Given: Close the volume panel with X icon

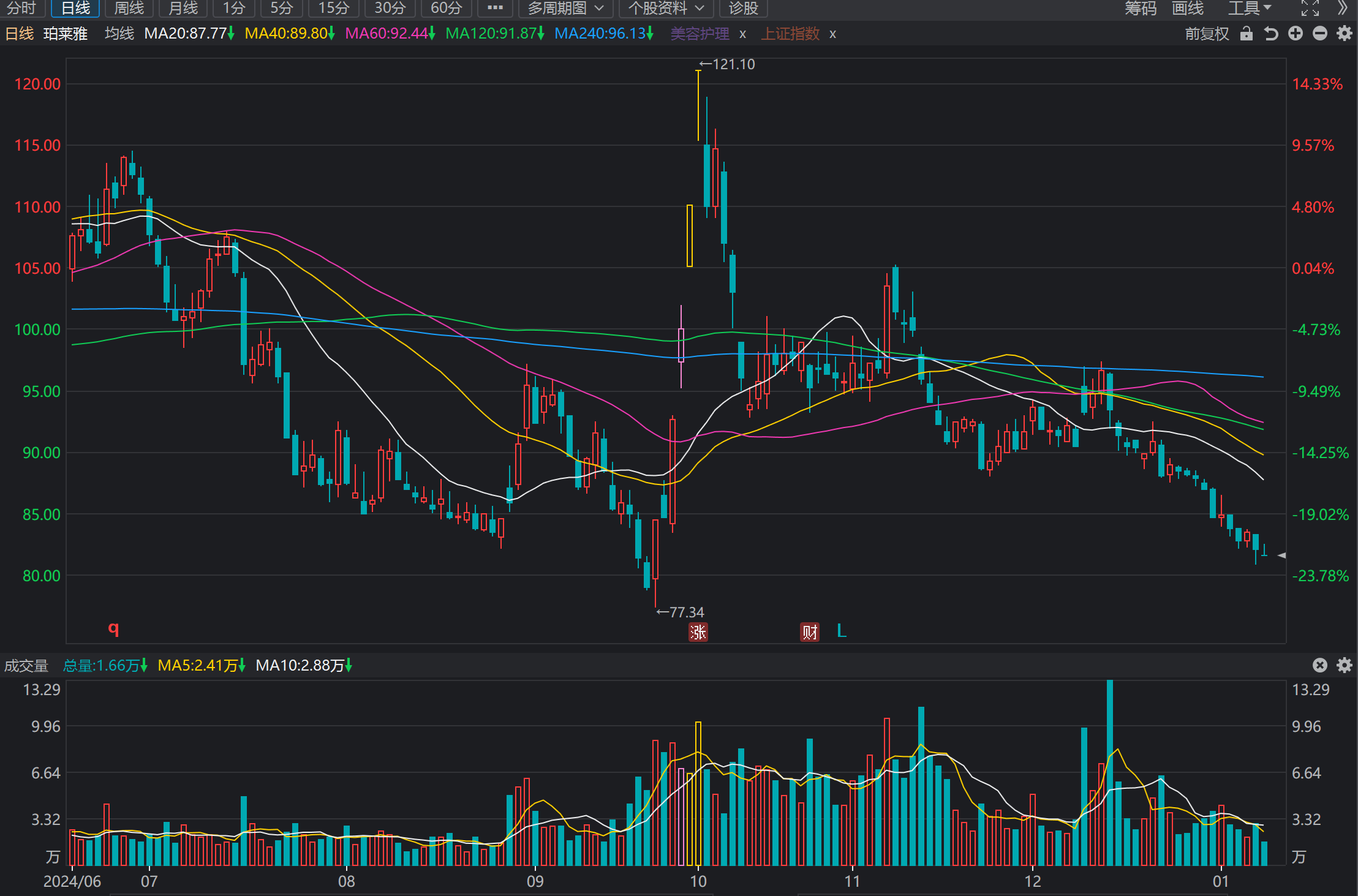Looking at the screenshot, I should (1320, 665).
